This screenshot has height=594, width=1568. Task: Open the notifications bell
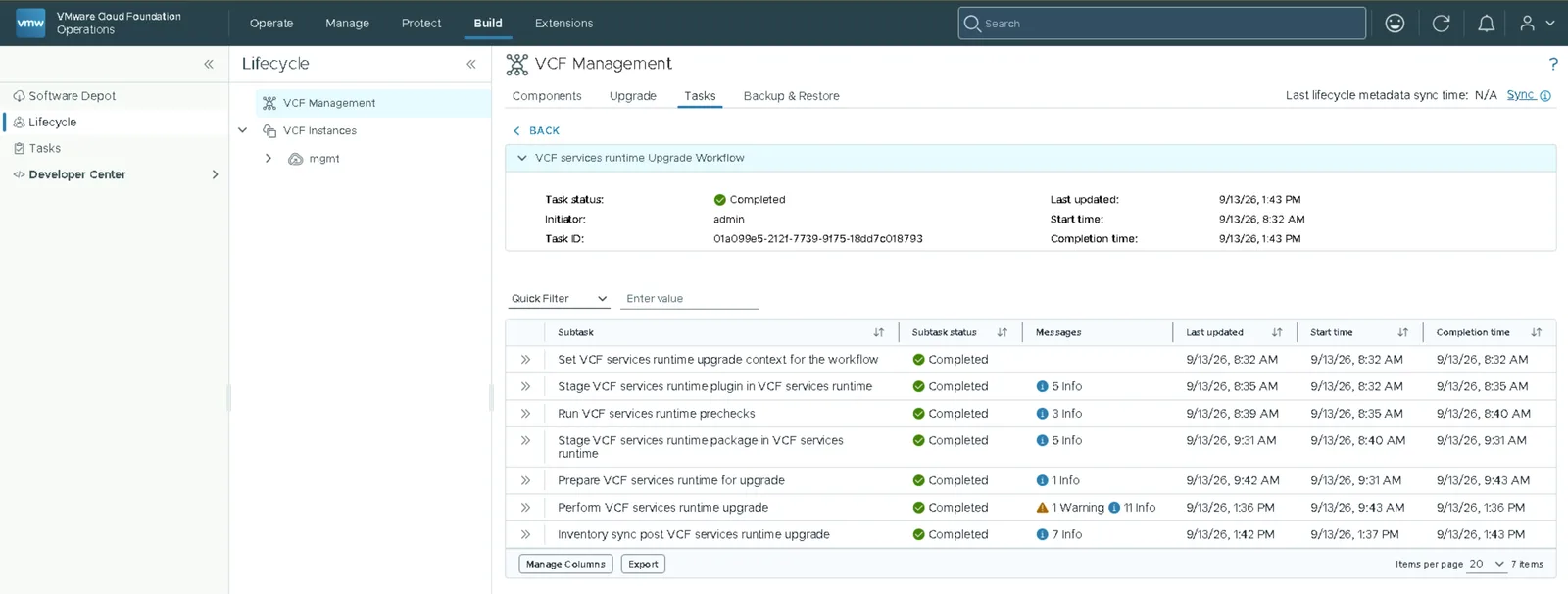1486,24
